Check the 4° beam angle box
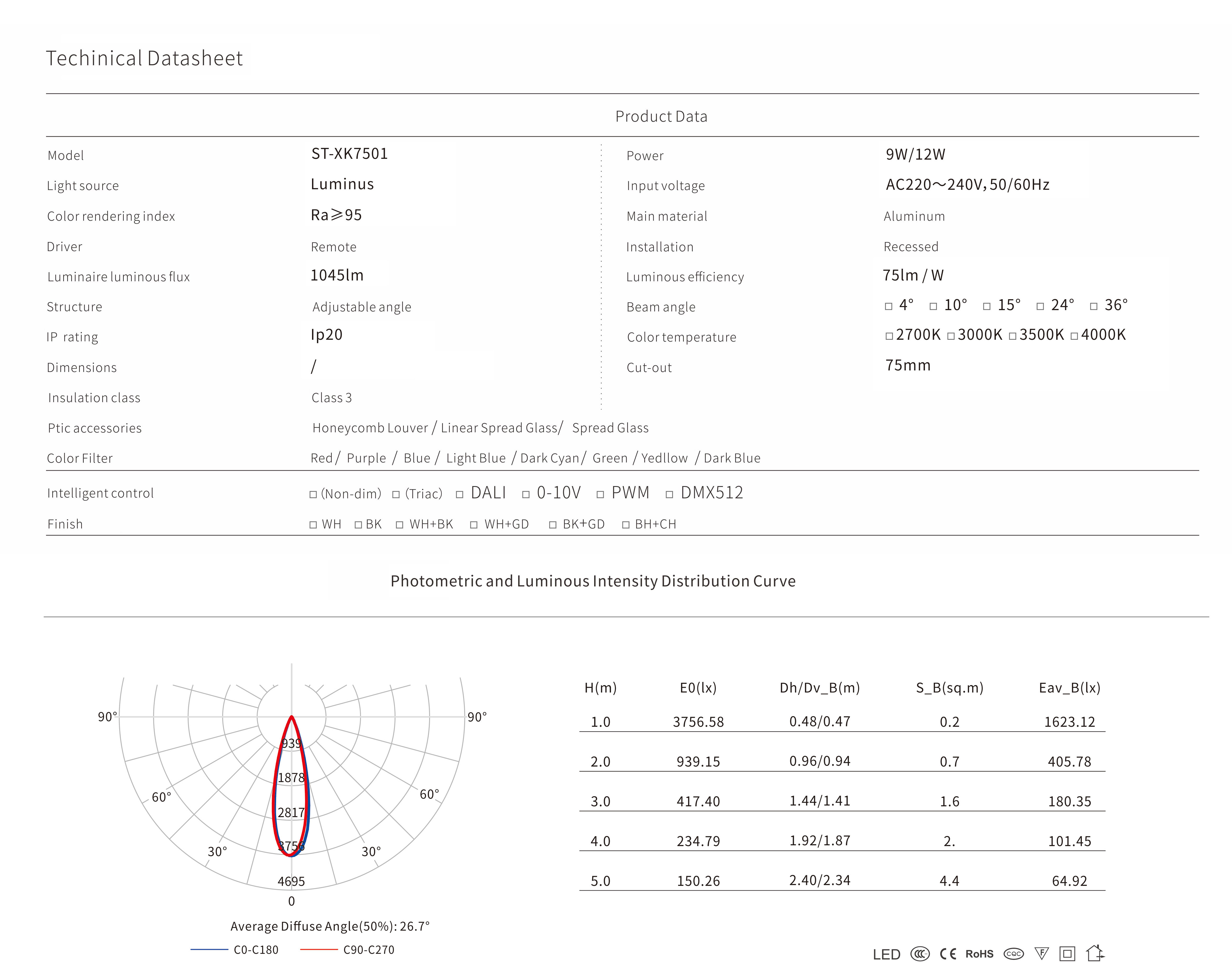Image resolution: width=1232 pixels, height=980 pixels. click(x=889, y=307)
